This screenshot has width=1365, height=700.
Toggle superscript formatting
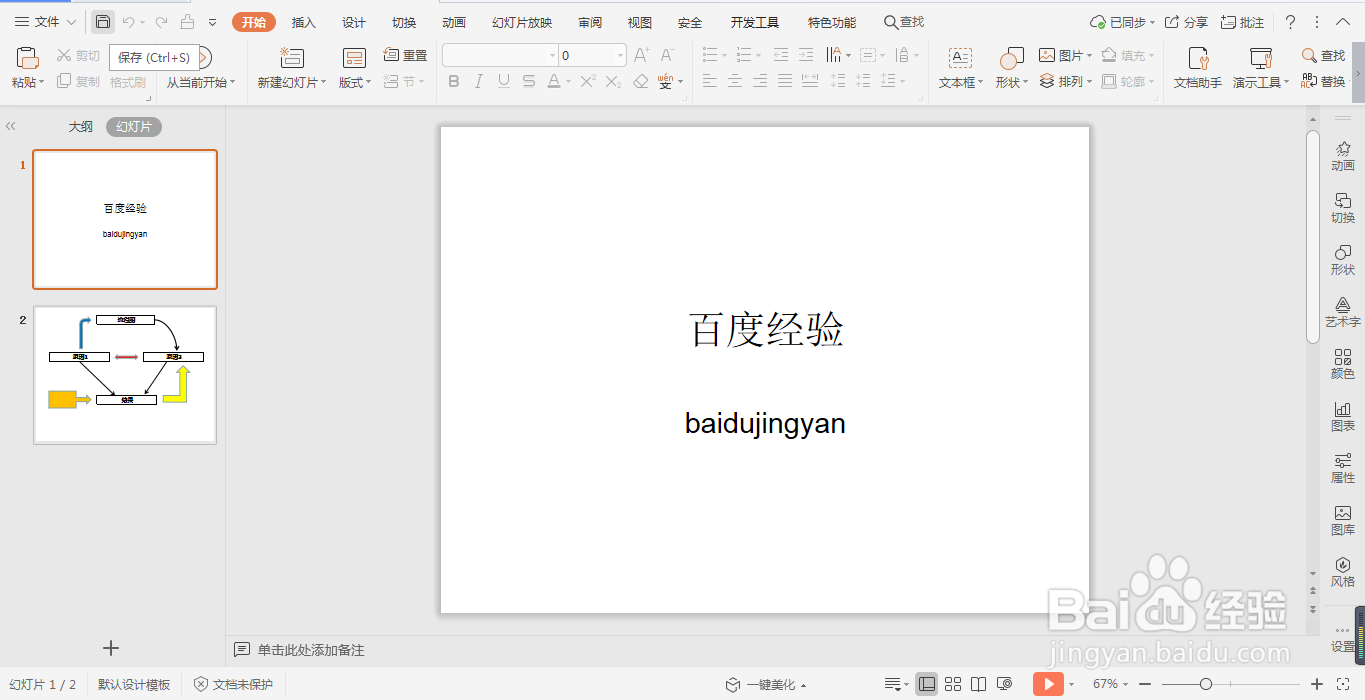coord(588,81)
